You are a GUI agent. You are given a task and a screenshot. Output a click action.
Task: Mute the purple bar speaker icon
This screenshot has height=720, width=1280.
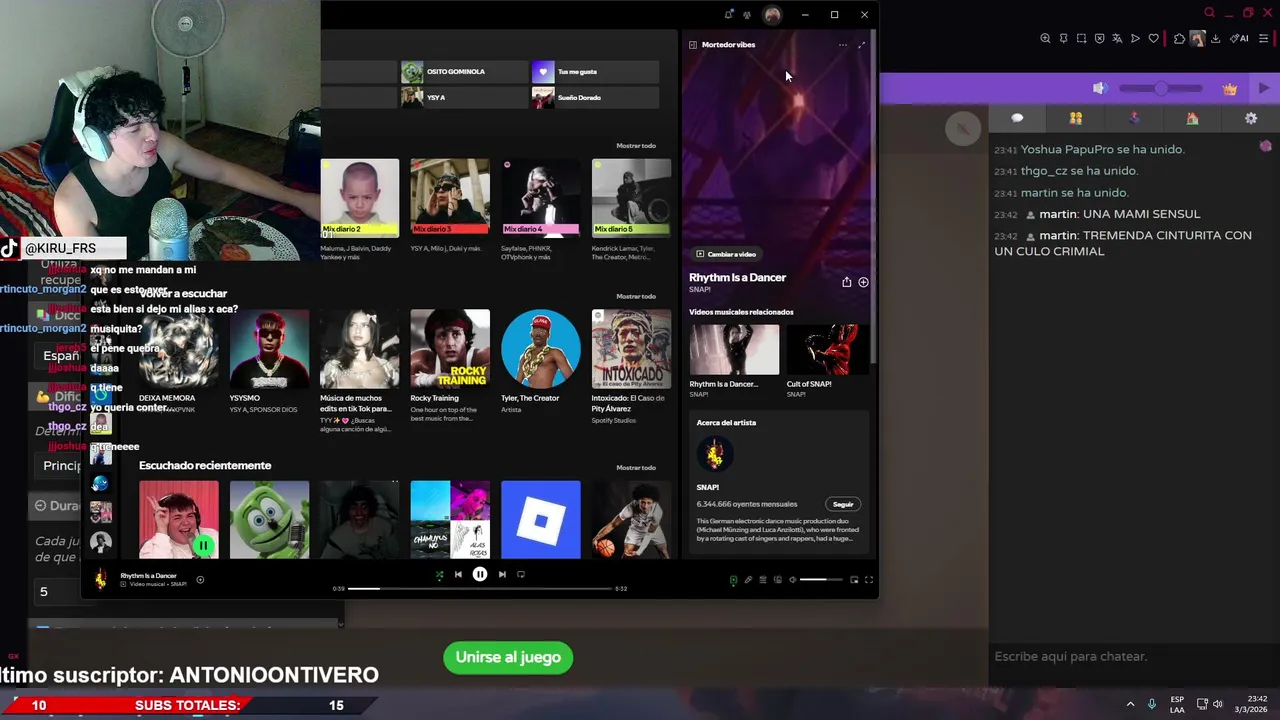tap(1100, 89)
